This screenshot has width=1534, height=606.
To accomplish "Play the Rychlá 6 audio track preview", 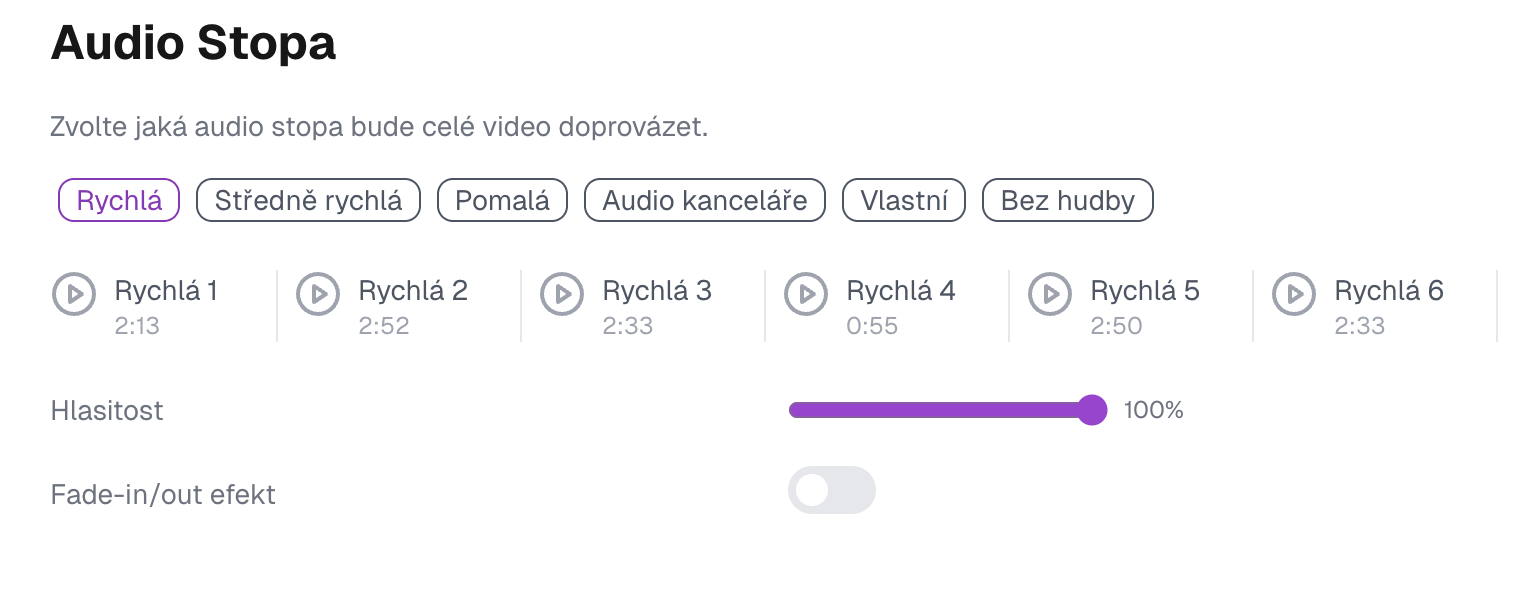I will point(1293,294).
